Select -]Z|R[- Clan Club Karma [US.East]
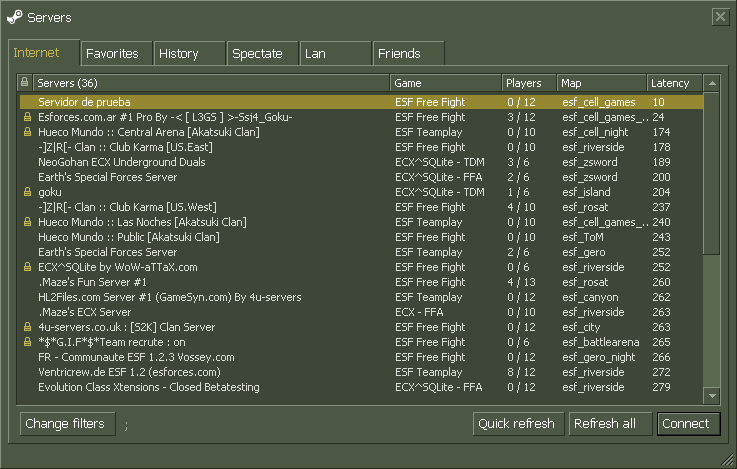Screen dimensions: 737x469 coord(361,147)
